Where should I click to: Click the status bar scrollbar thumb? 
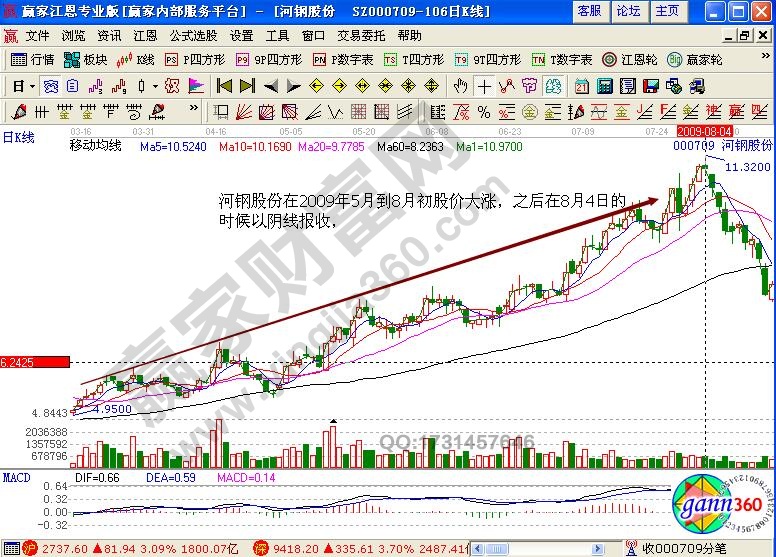click(496, 549)
